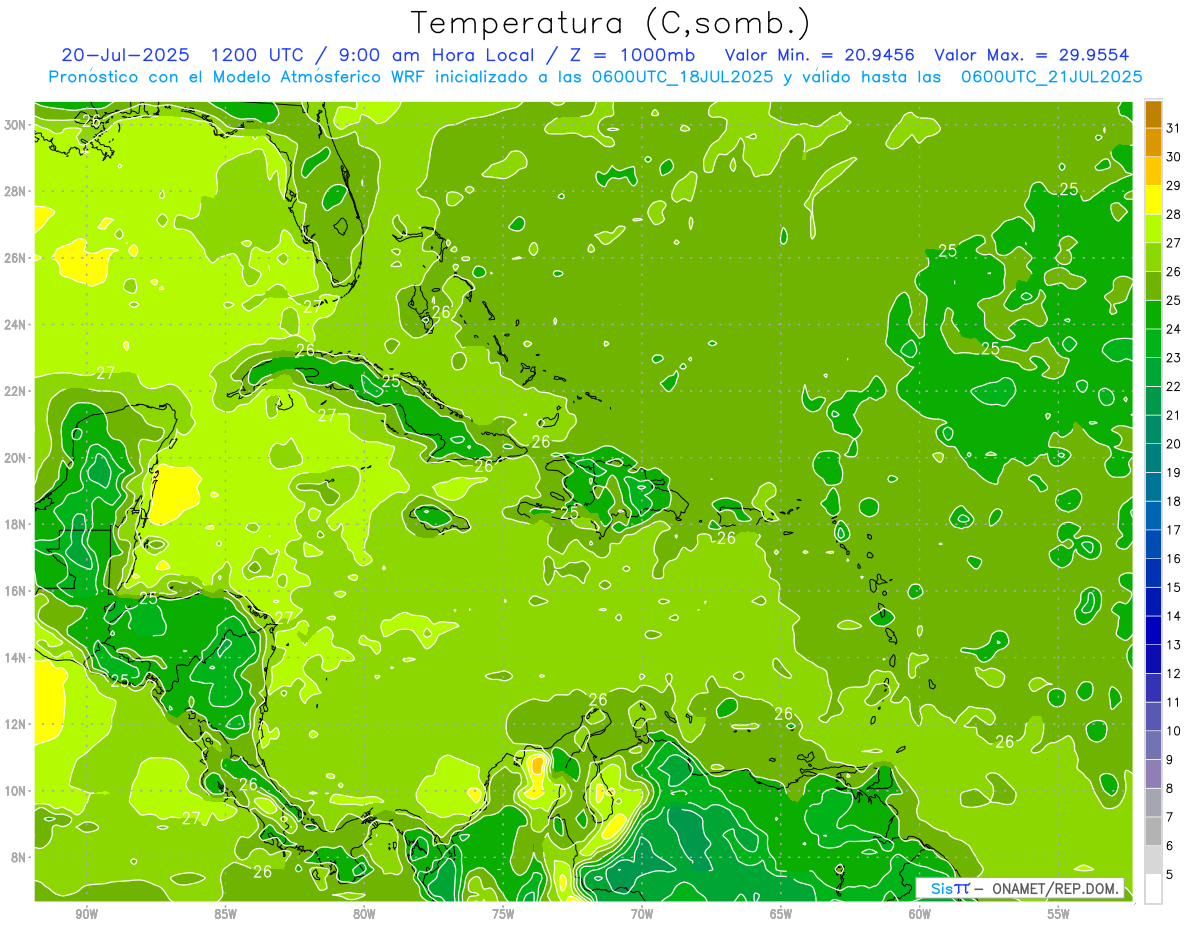Viewport: 1200px width, 927px height.
Task: Click the "75W" longitude axis label
Action: pos(503,914)
